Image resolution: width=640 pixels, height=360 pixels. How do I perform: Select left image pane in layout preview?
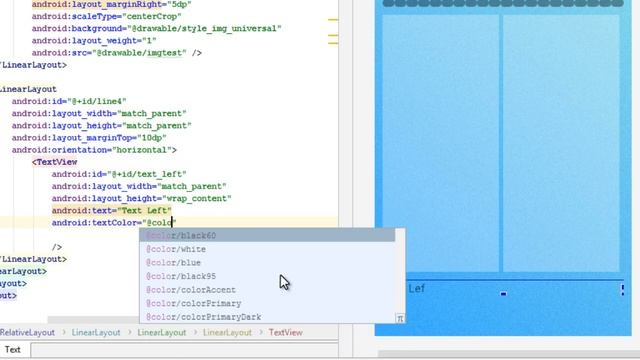pos(440,143)
